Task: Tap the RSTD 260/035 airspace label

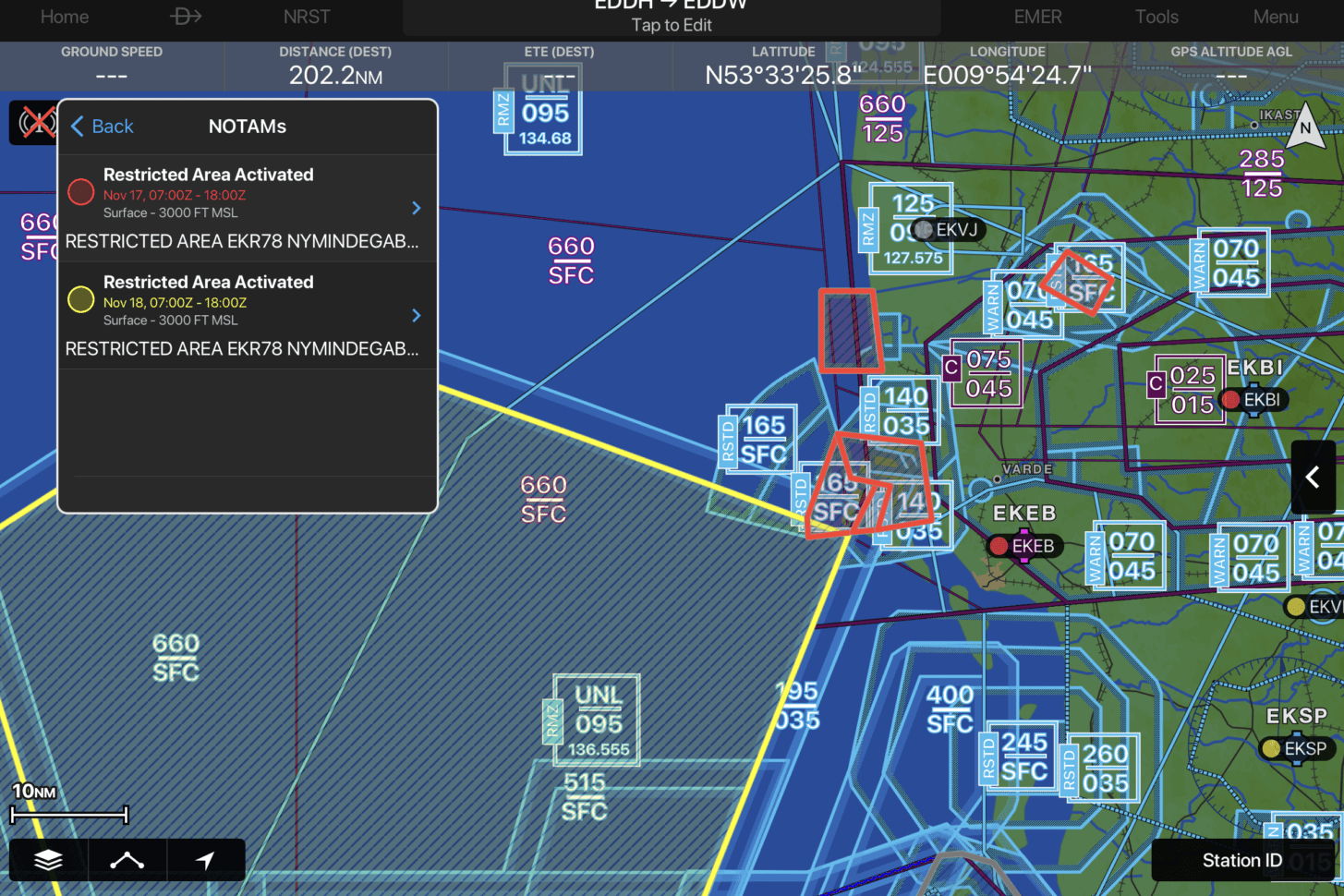Action: point(1100,769)
